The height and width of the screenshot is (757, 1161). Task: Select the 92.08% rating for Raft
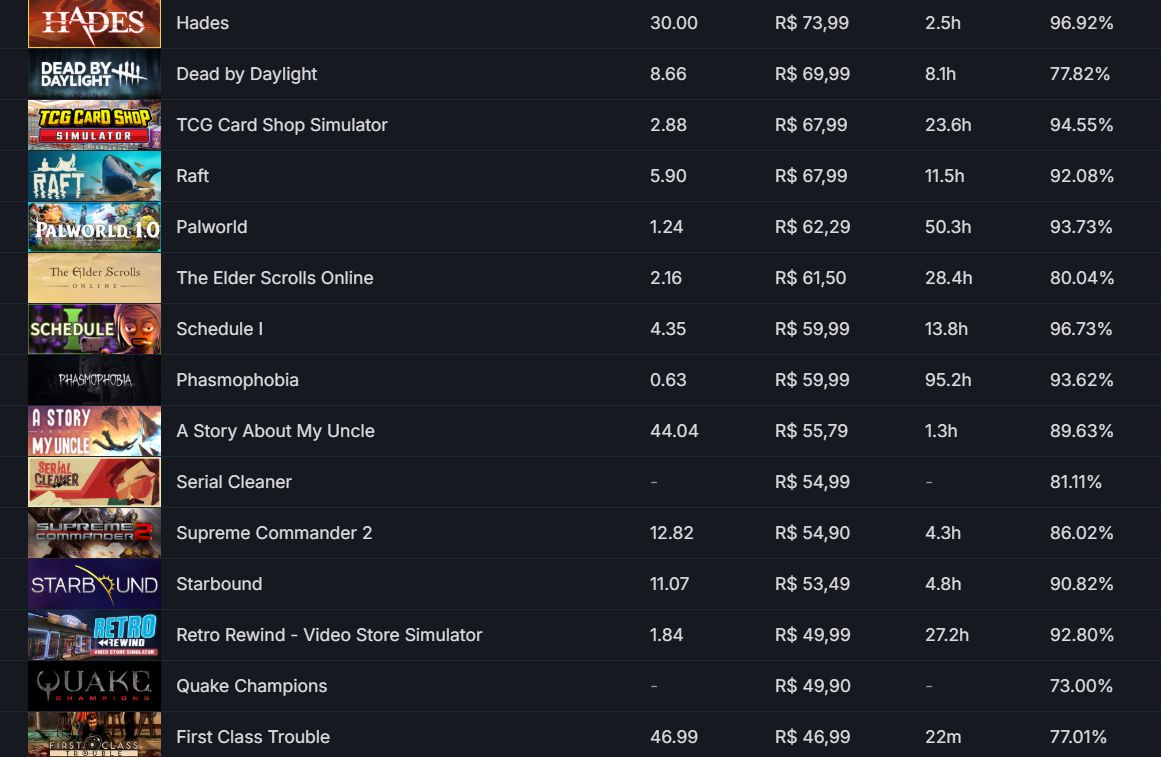click(x=1081, y=176)
